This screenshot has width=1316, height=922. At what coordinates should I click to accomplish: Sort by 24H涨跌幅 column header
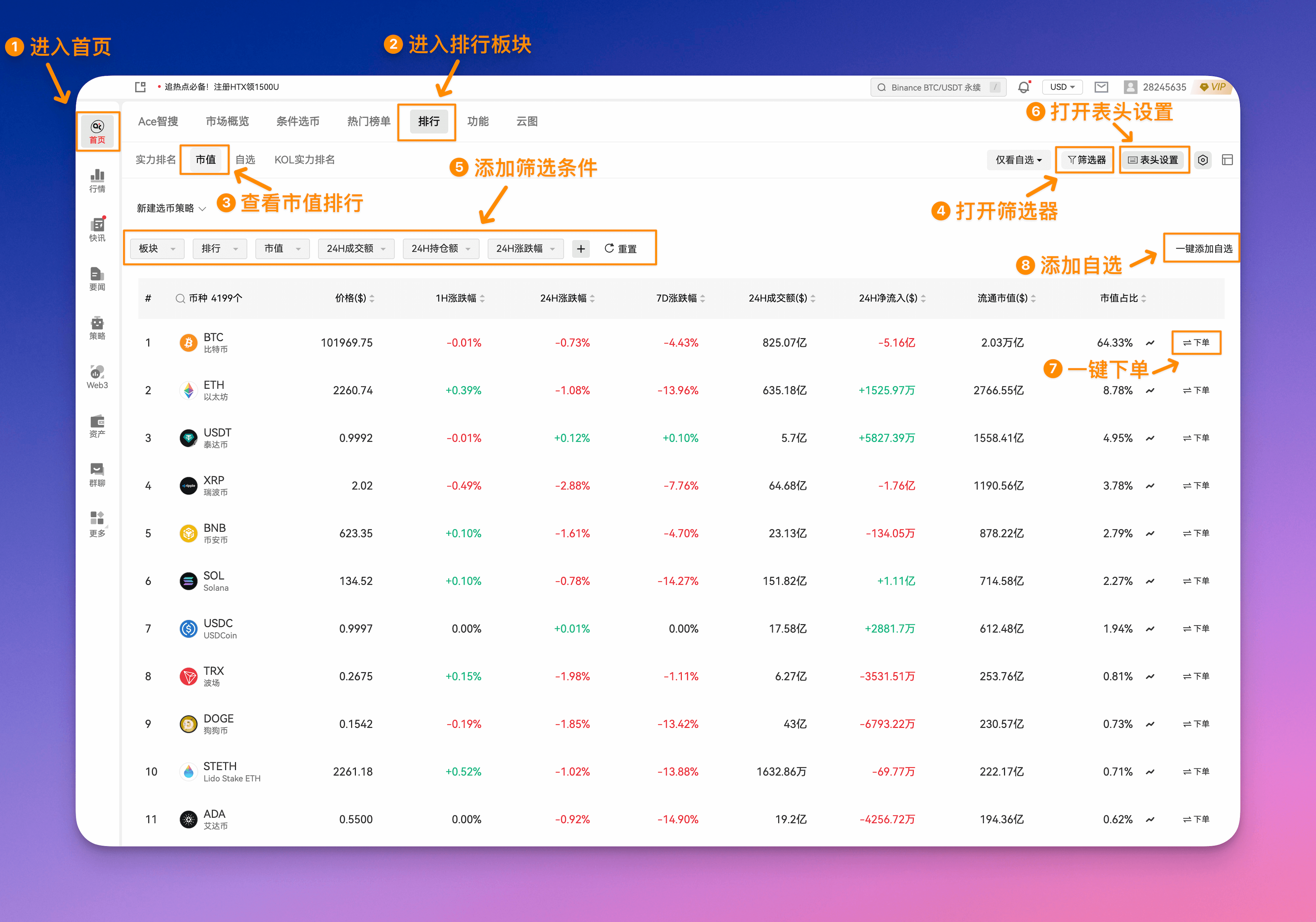click(x=568, y=298)
